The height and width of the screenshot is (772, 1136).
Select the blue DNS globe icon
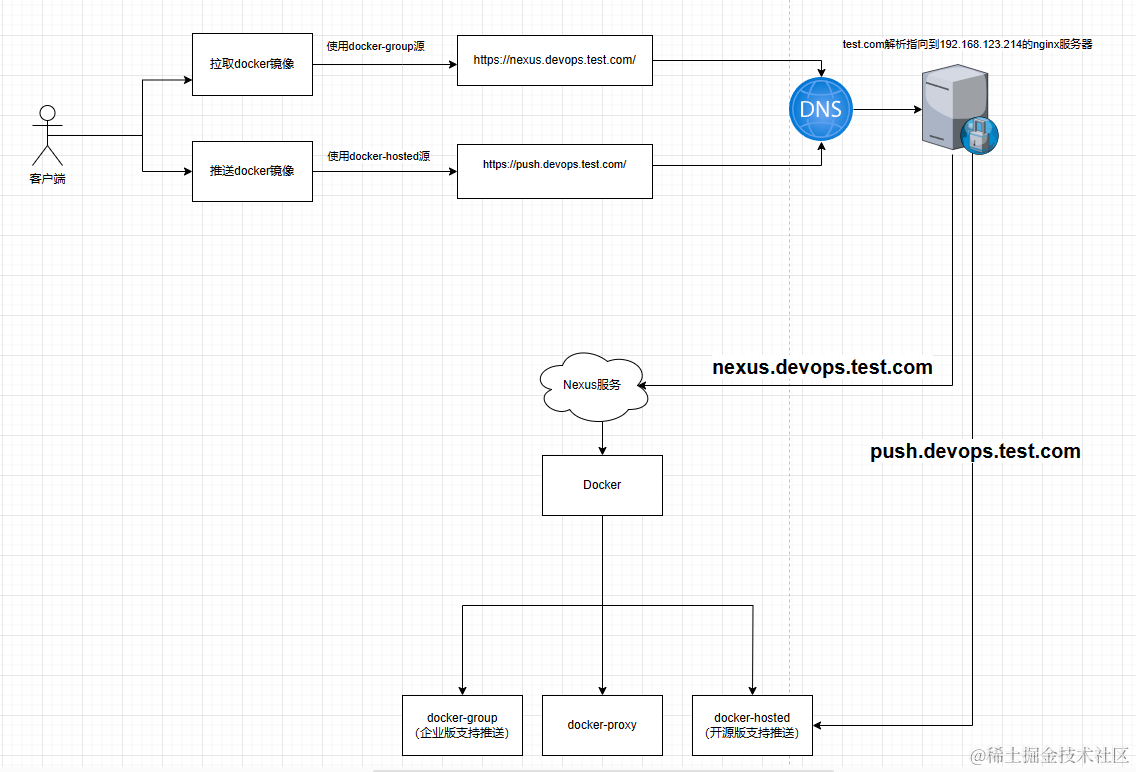click(821, 109)
